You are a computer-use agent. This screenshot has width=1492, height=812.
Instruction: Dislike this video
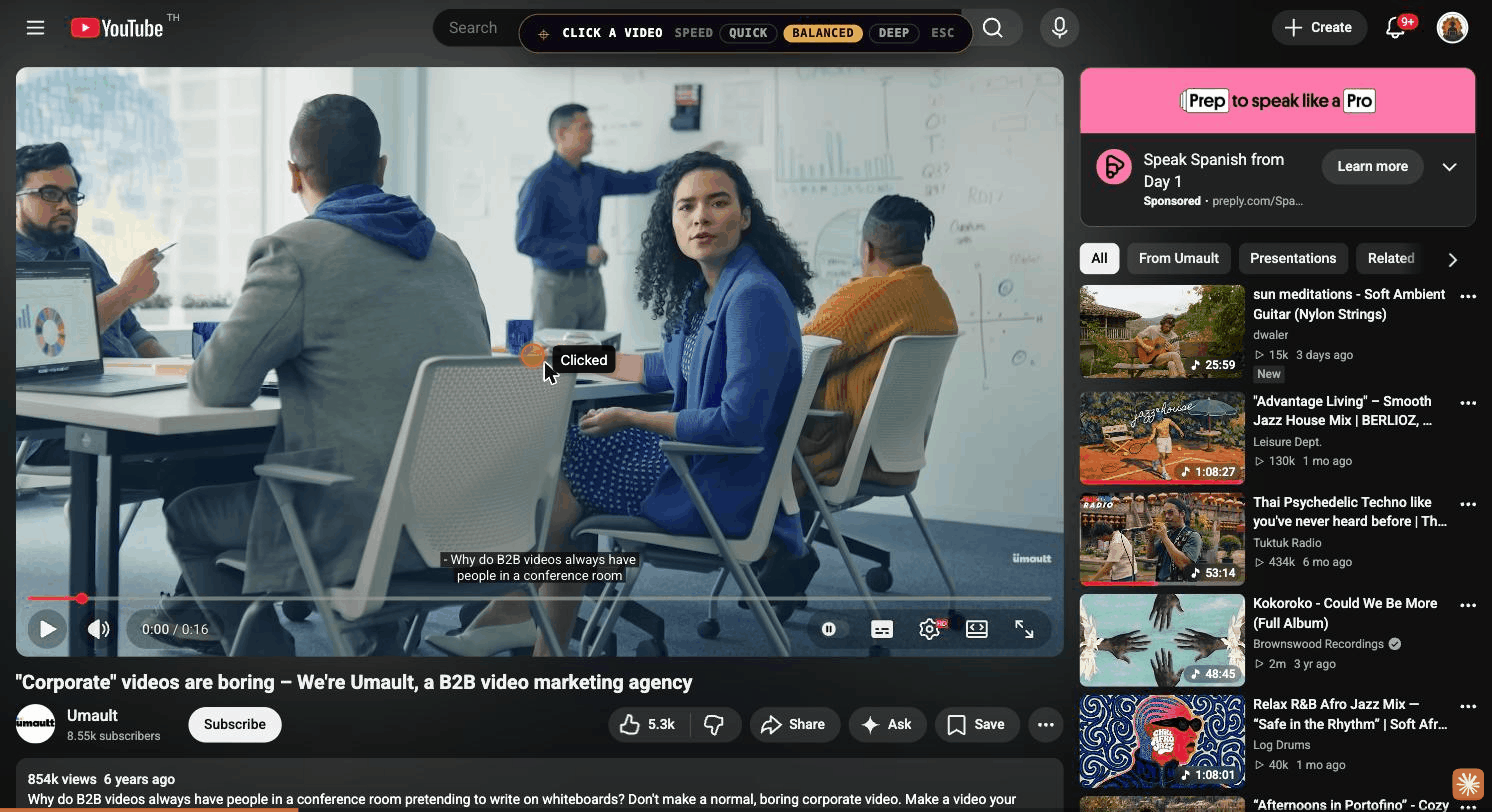(715, 724)
